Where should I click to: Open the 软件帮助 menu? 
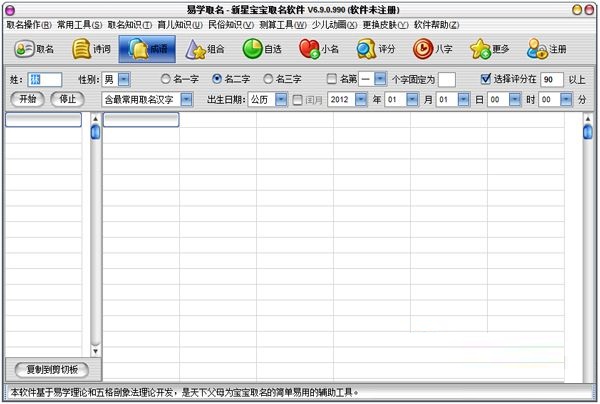tap(437, 25)
